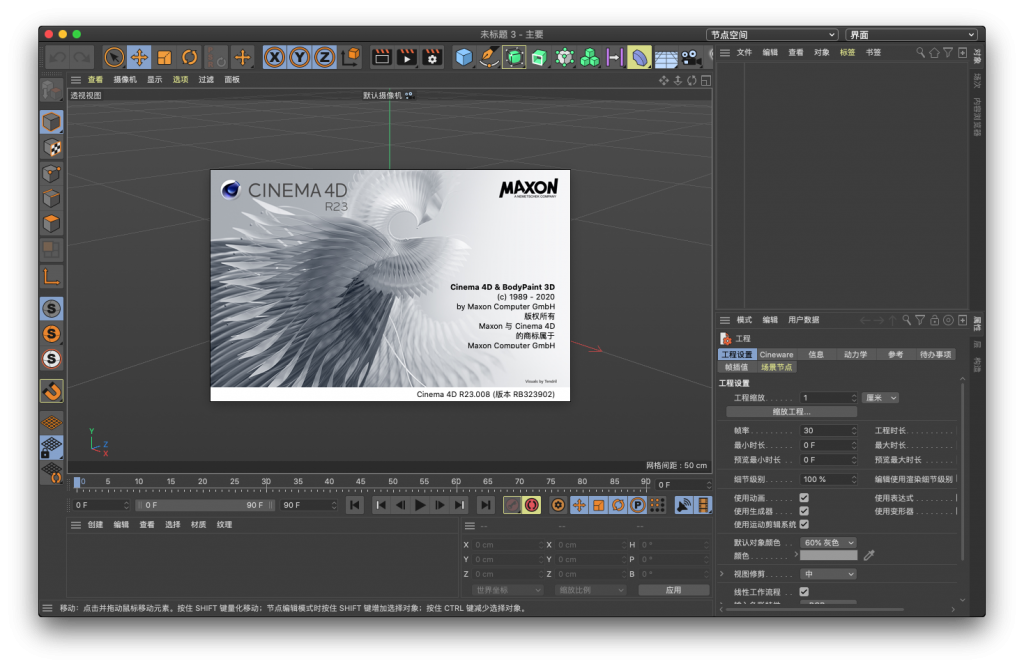Click the 缩放工程... button
Screen dimensions: 1024x668
pos(792,411)
